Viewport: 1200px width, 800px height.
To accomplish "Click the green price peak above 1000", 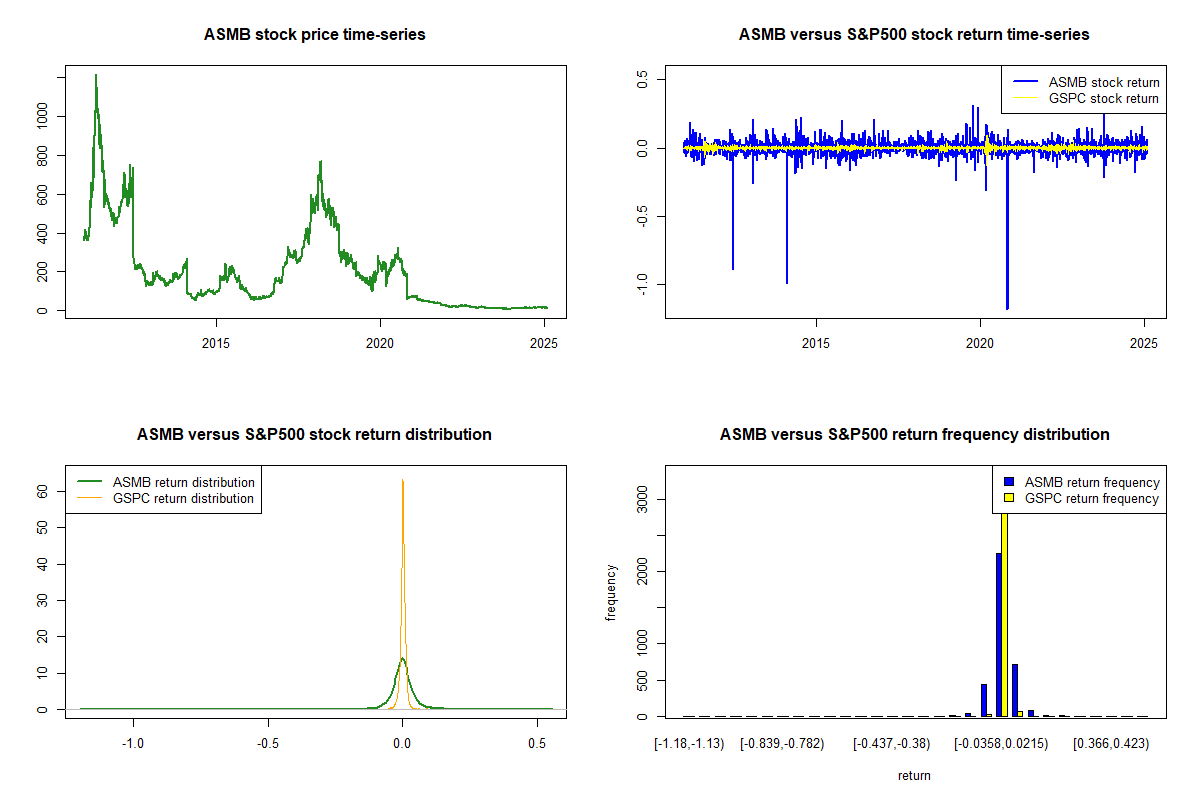I will pos(96,76).
